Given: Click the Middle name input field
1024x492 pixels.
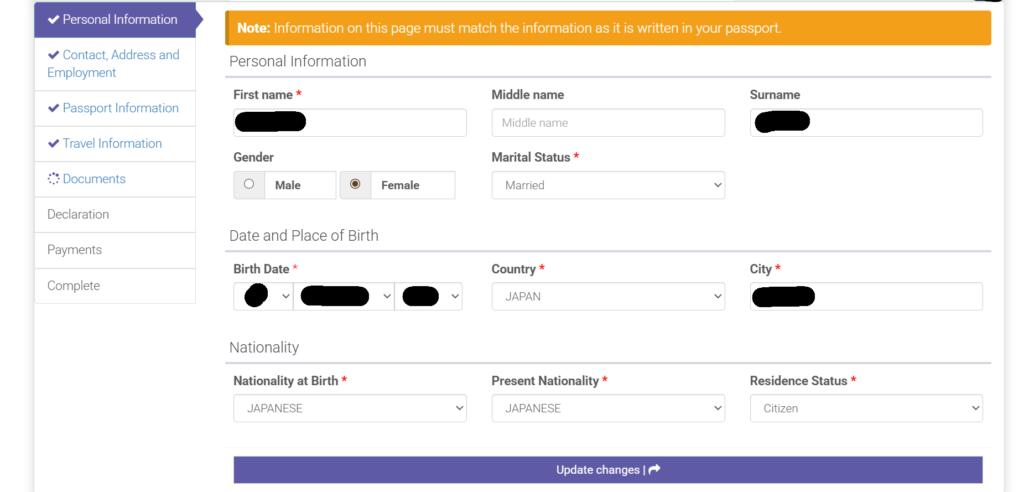Looking at the screenshot, I should pyautogui.click(x=607, y=123).
